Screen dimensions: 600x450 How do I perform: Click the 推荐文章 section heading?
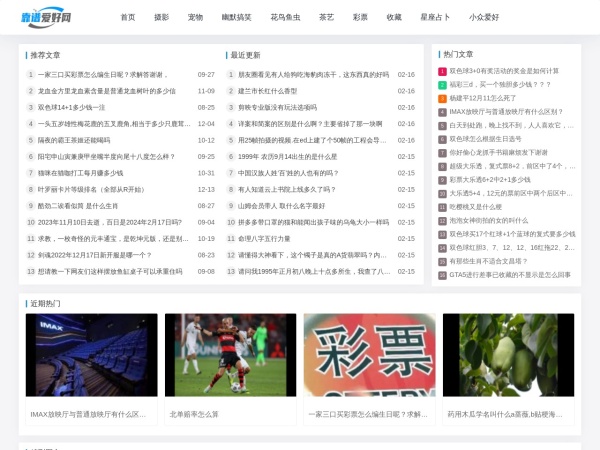45,55
